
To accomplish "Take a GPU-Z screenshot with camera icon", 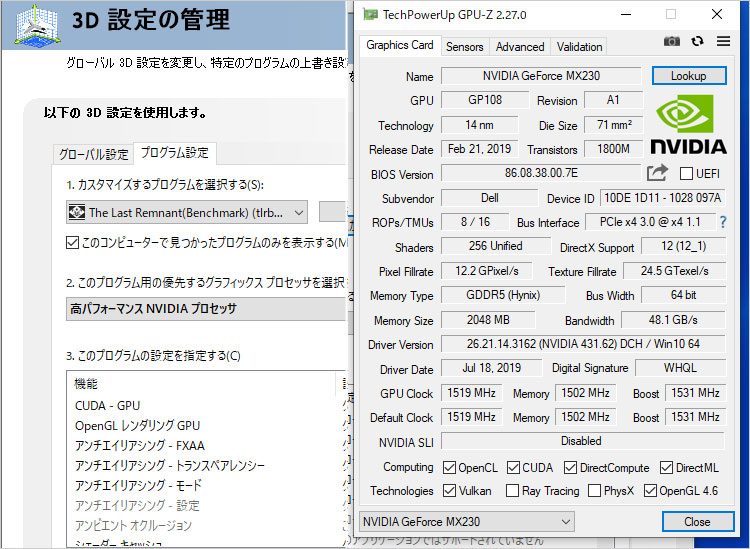I will point(672,42).
